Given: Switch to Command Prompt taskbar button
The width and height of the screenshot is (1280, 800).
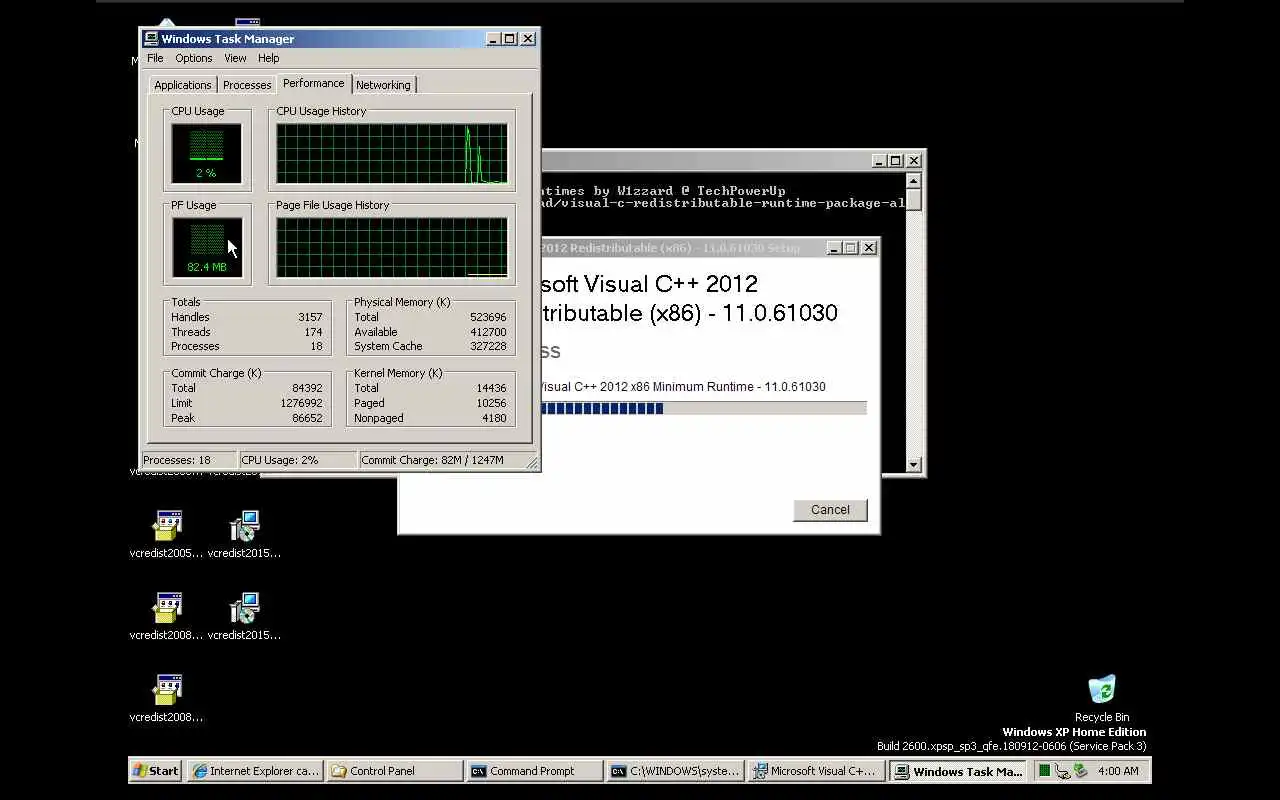Looking at the screenshot, I should (535, 771).
